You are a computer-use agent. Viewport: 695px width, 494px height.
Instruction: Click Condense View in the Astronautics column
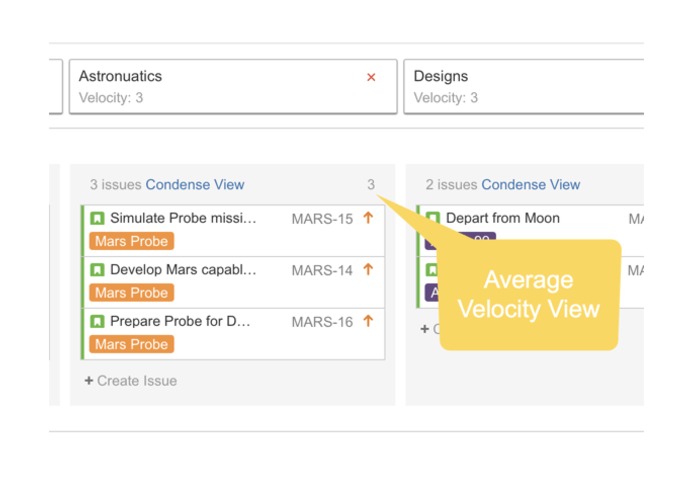[x=195, y=184]
